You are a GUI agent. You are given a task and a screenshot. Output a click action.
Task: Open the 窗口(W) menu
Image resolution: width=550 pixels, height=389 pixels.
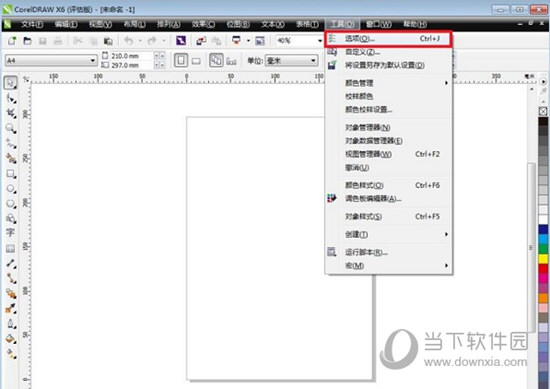click(x=378, y=24)
